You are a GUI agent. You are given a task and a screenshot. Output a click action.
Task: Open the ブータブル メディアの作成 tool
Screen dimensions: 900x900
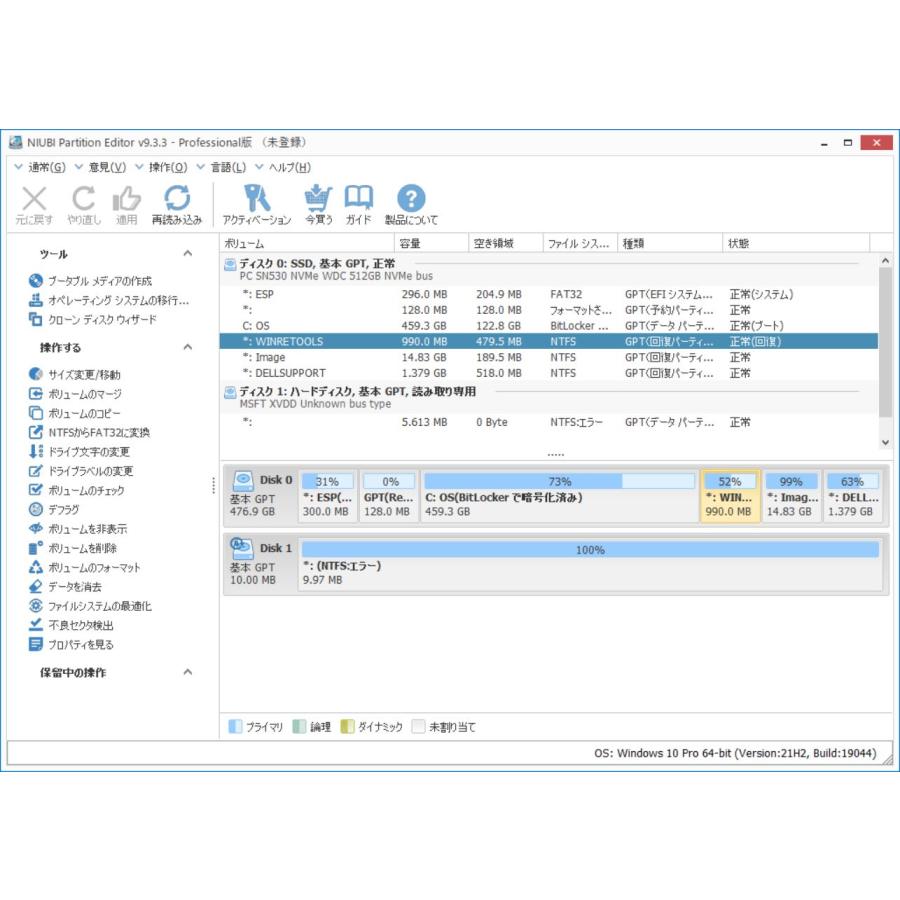(92, 281)
